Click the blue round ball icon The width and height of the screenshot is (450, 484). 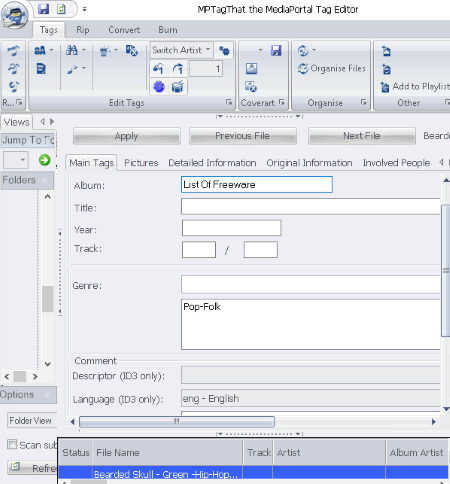pos(159,87)
